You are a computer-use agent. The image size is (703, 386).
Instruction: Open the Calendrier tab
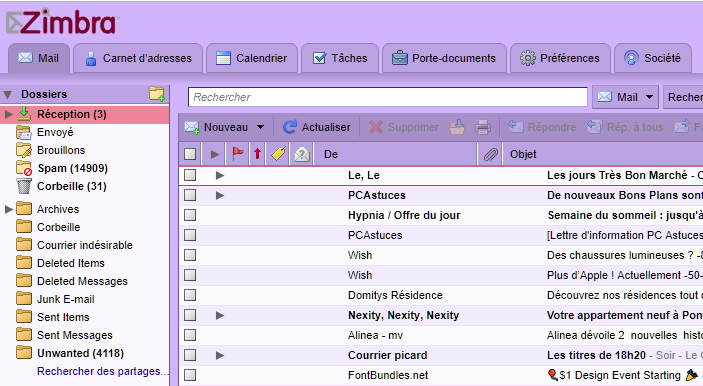pyautogui.click(x=252, y=58)
